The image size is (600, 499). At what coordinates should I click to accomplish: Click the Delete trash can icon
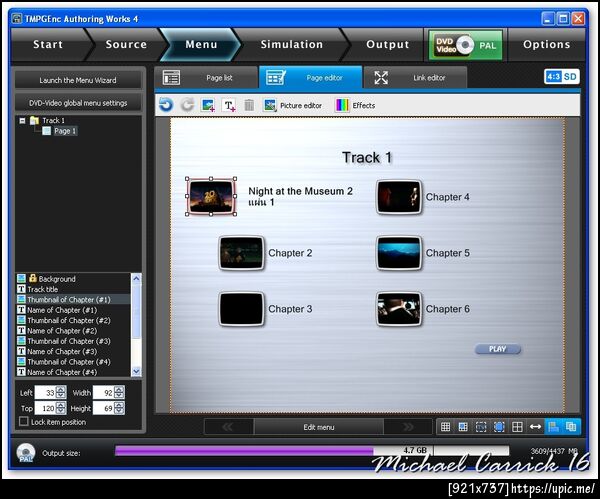coord(249,105)
